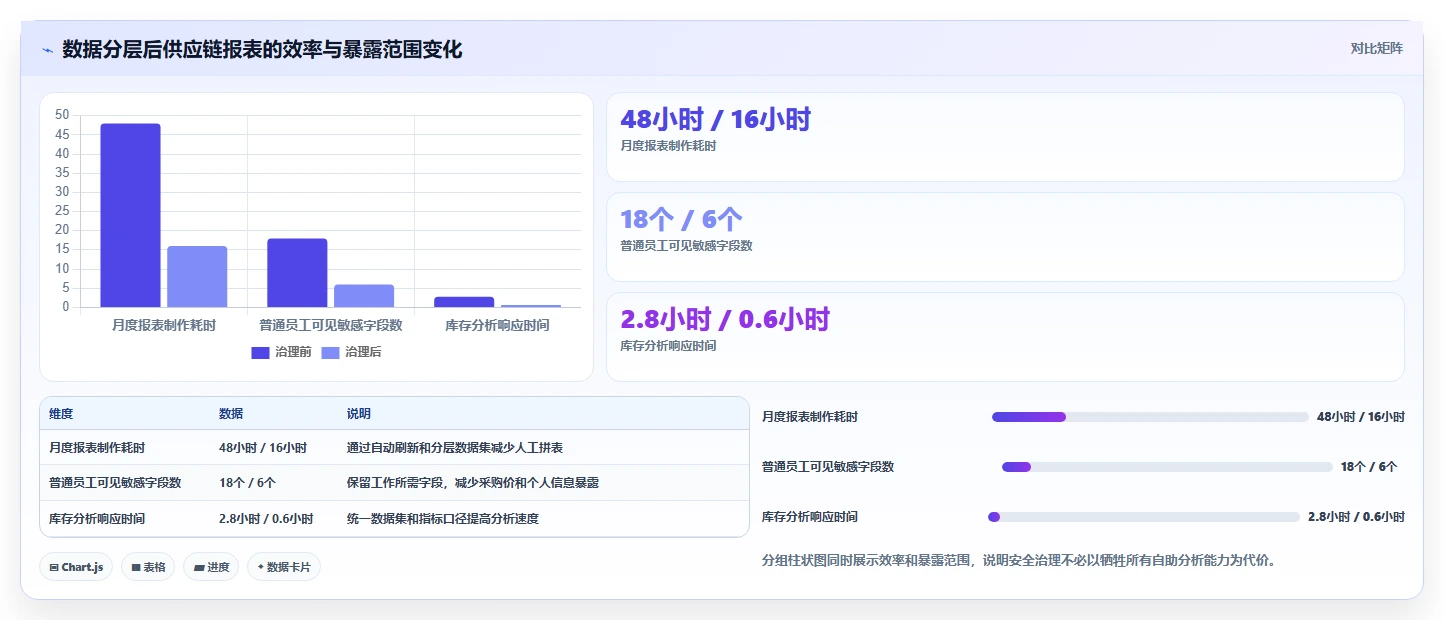Click the 48小时 / 16小时 value beside progress bar

coord(1361,417)
